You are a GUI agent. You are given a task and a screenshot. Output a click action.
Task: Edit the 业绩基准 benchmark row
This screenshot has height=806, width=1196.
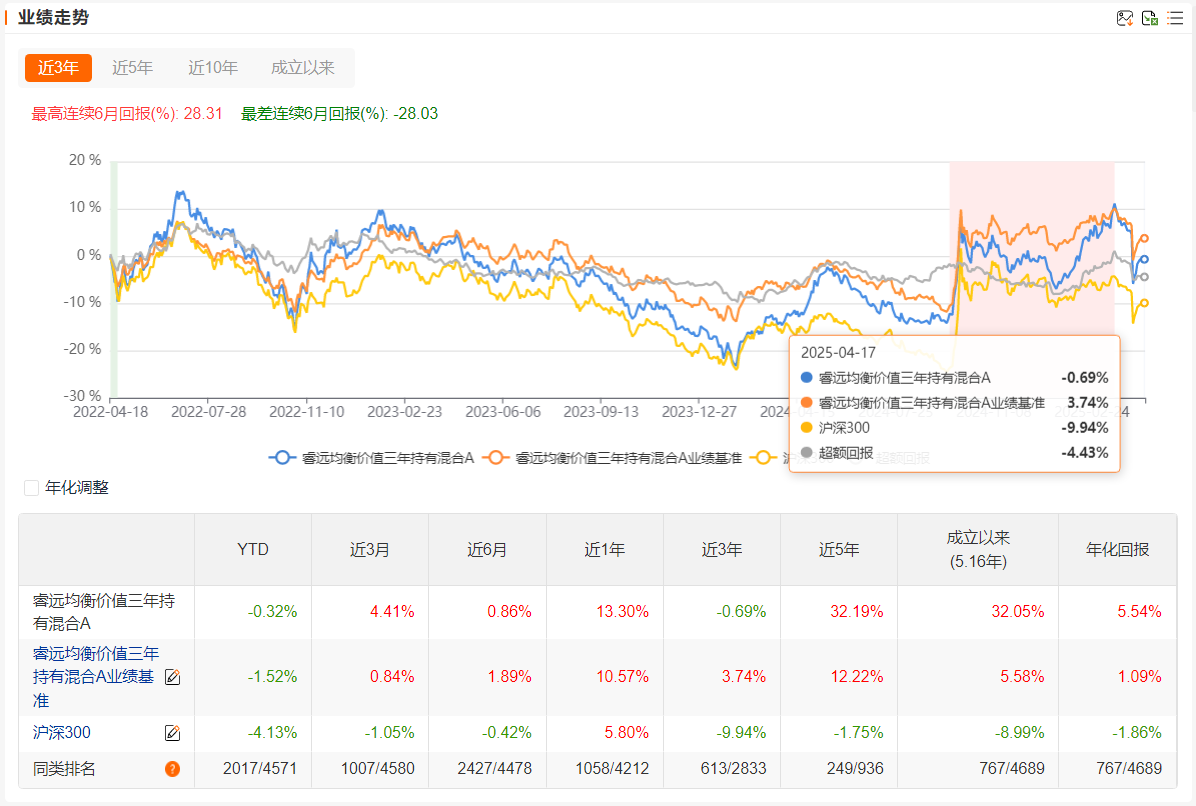[172, 677]
